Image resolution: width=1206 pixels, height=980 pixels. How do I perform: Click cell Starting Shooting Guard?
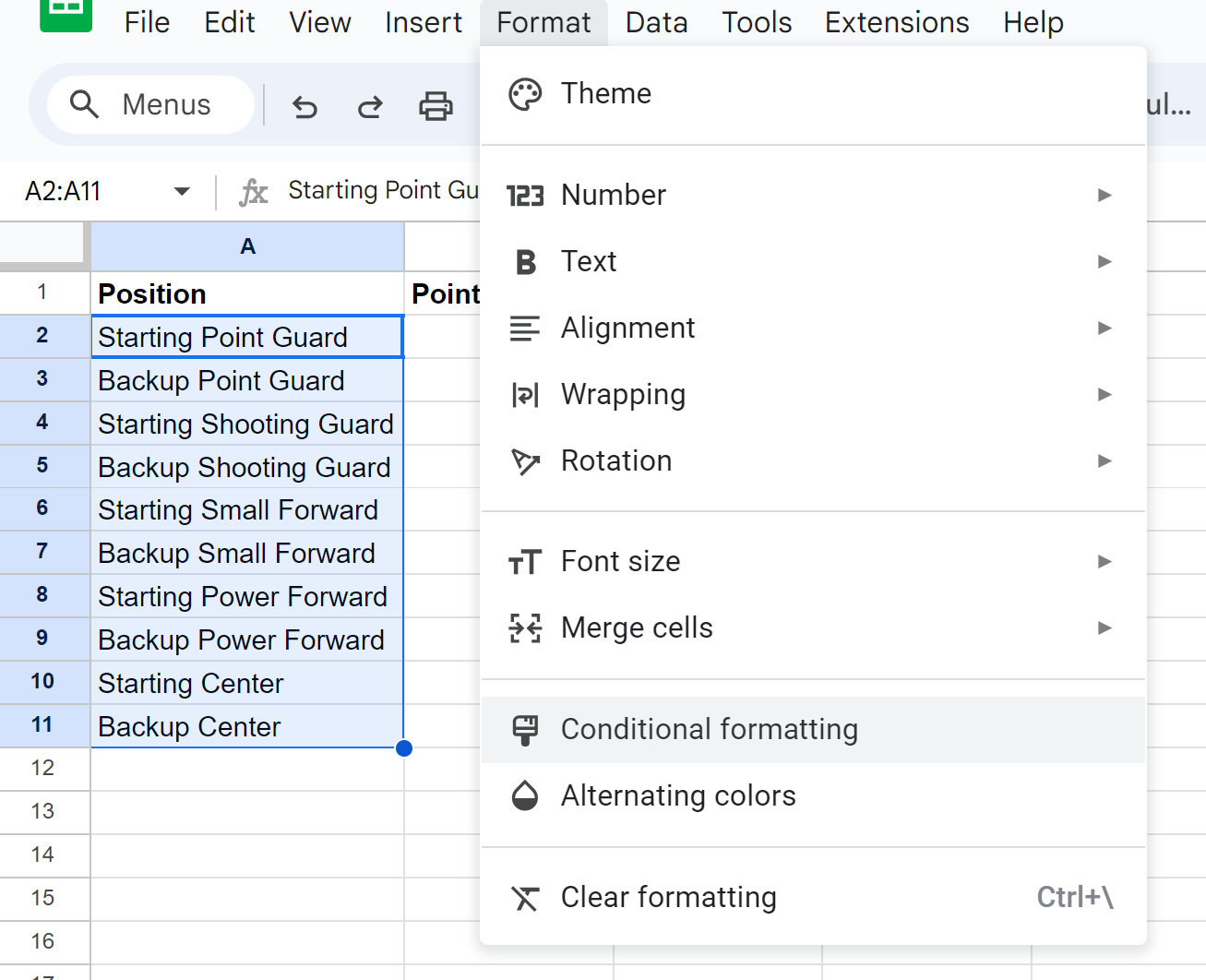(x=247, y=424)
